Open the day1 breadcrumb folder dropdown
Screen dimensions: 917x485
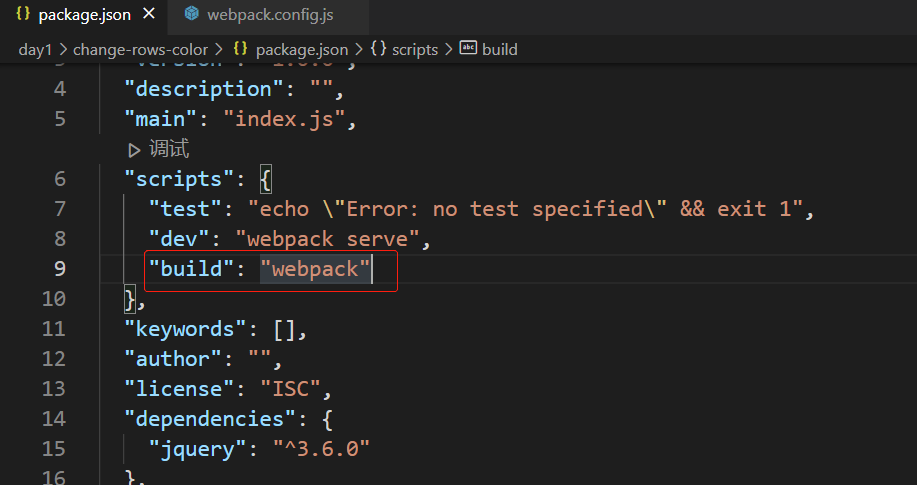35,49
